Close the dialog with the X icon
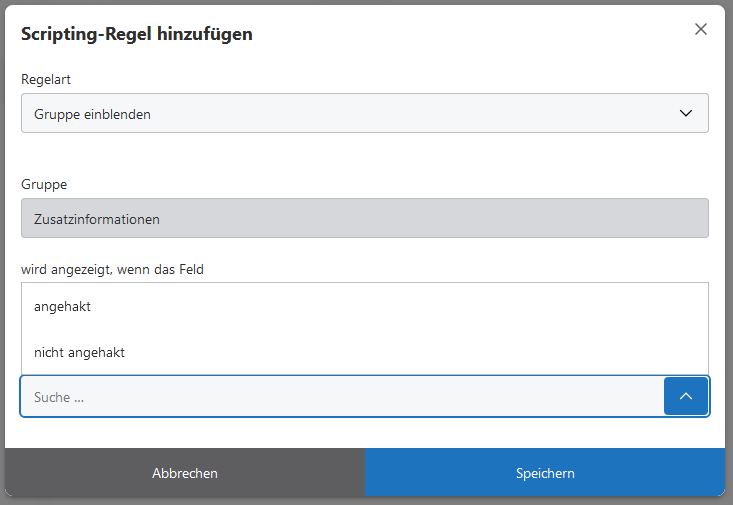The width and height of the screenshot is (733, 505). coord(701,30)
